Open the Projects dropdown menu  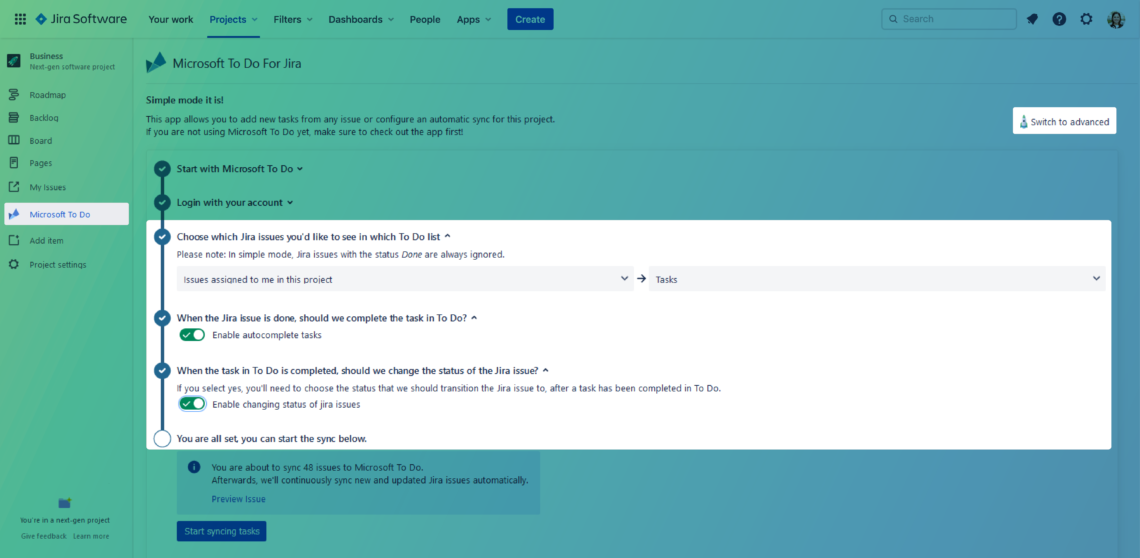click(x=233, y=20)
